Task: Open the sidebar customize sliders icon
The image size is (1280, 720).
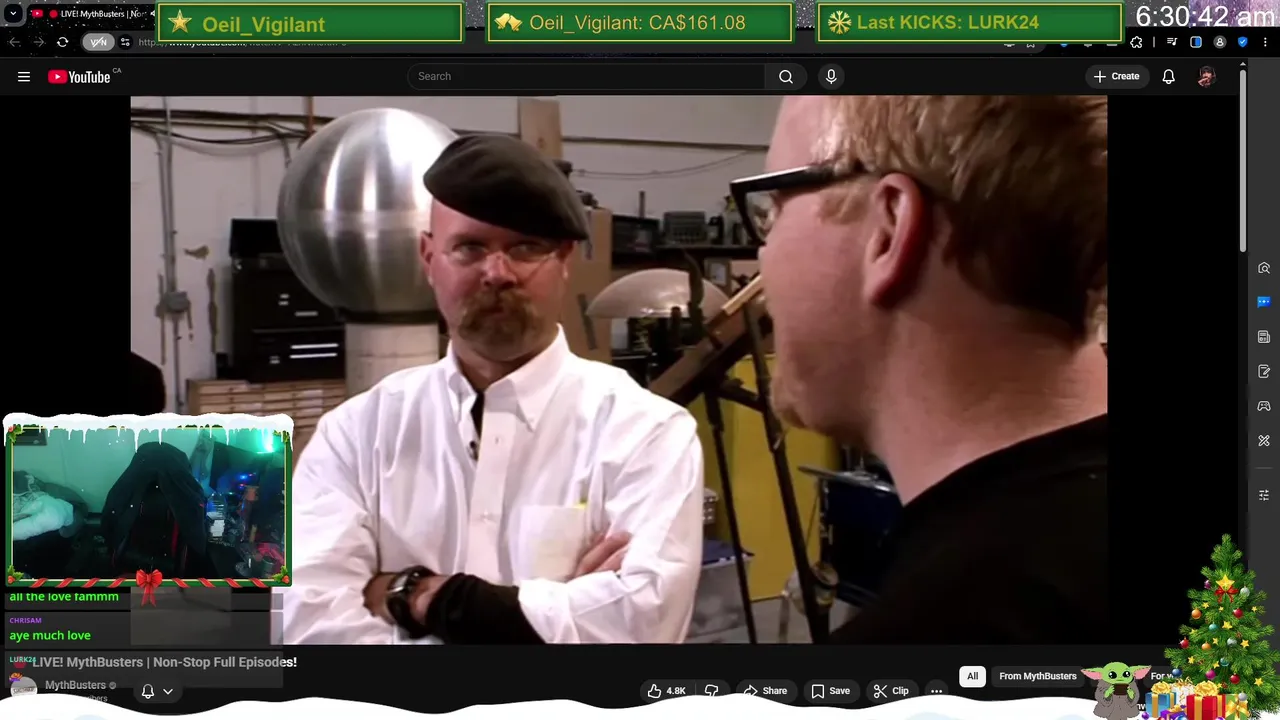Action: pyautogui.click(x=1264, y=495)
